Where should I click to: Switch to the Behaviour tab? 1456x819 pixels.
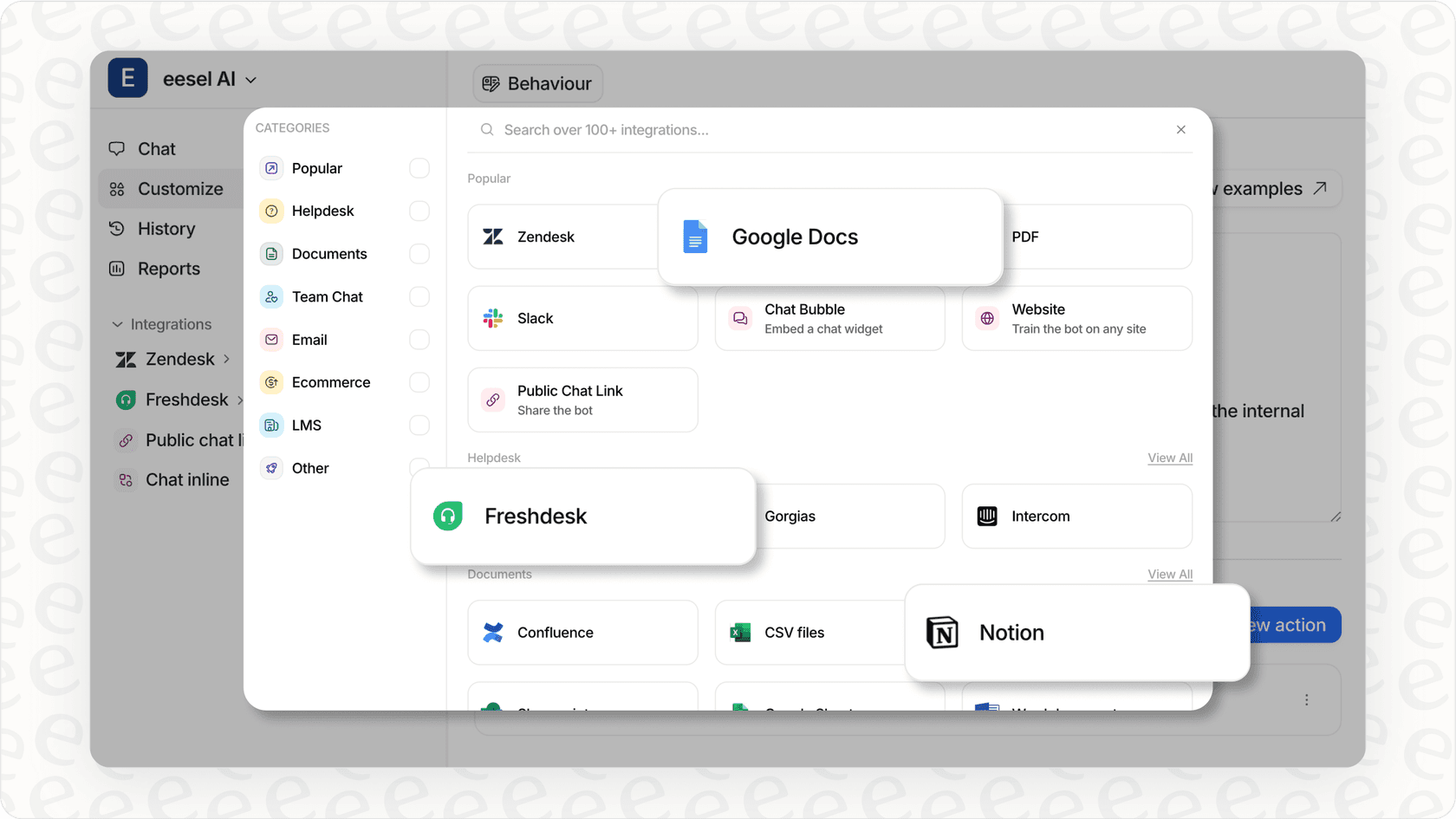point(537,83)
